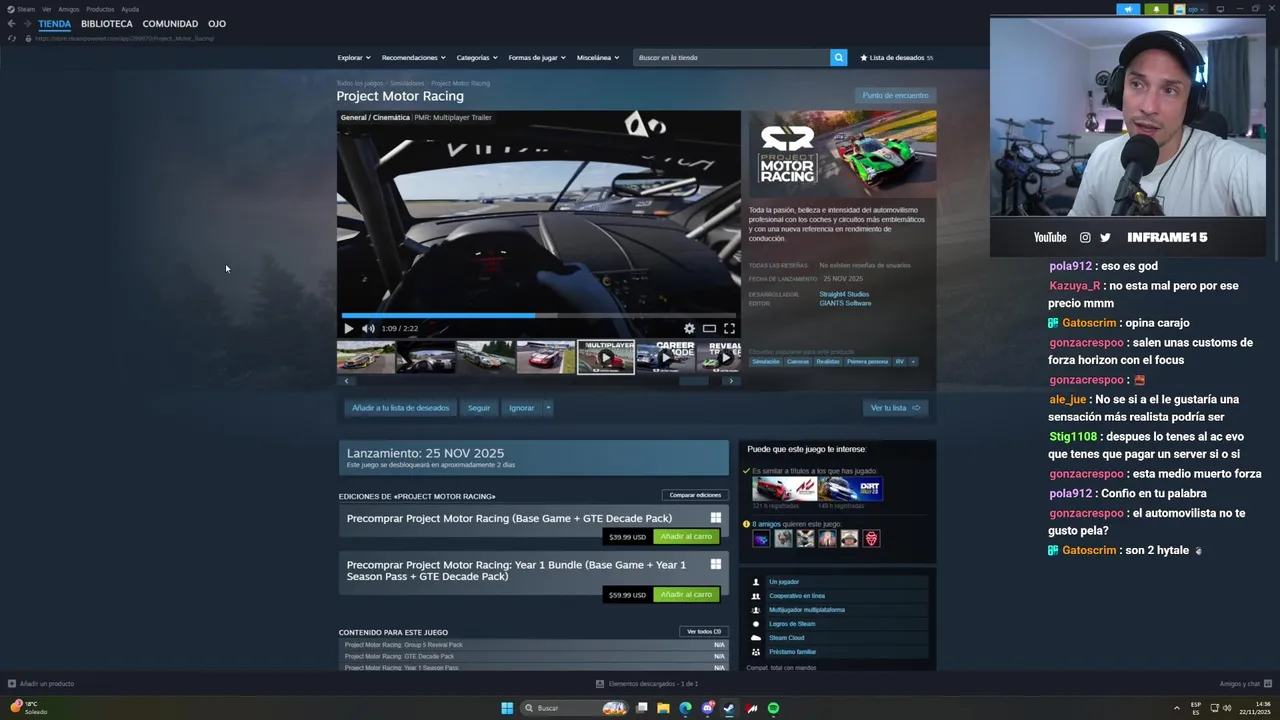
Task: Seek on the trailer progress bar
Action: [539, 315]
